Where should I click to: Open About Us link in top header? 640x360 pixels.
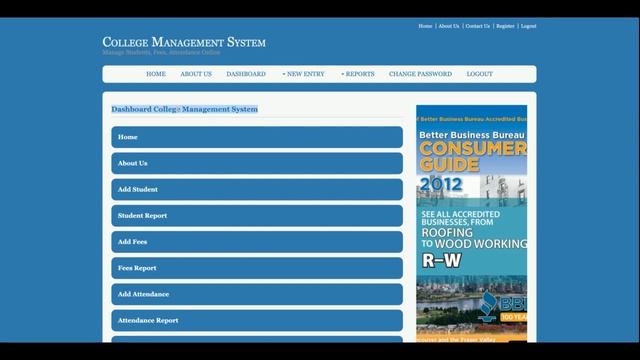click(x=449, y=26)
